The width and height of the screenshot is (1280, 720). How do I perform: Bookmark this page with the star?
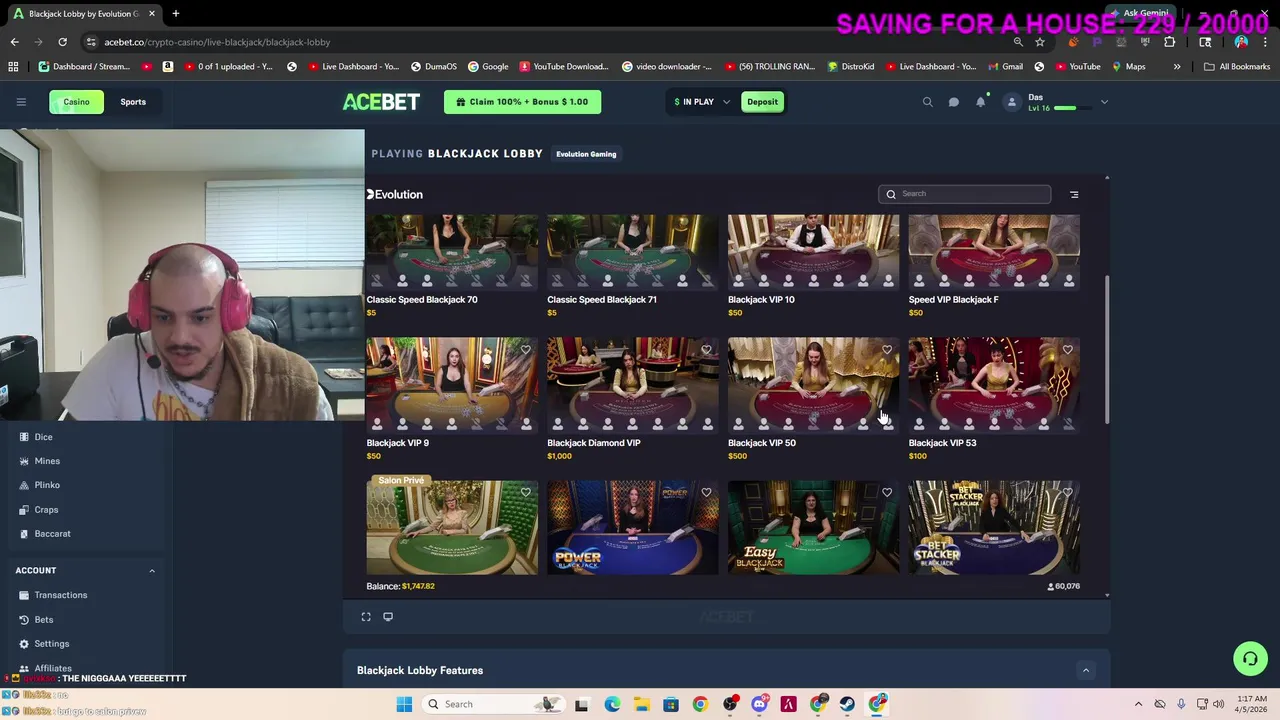click(1040, 42)
